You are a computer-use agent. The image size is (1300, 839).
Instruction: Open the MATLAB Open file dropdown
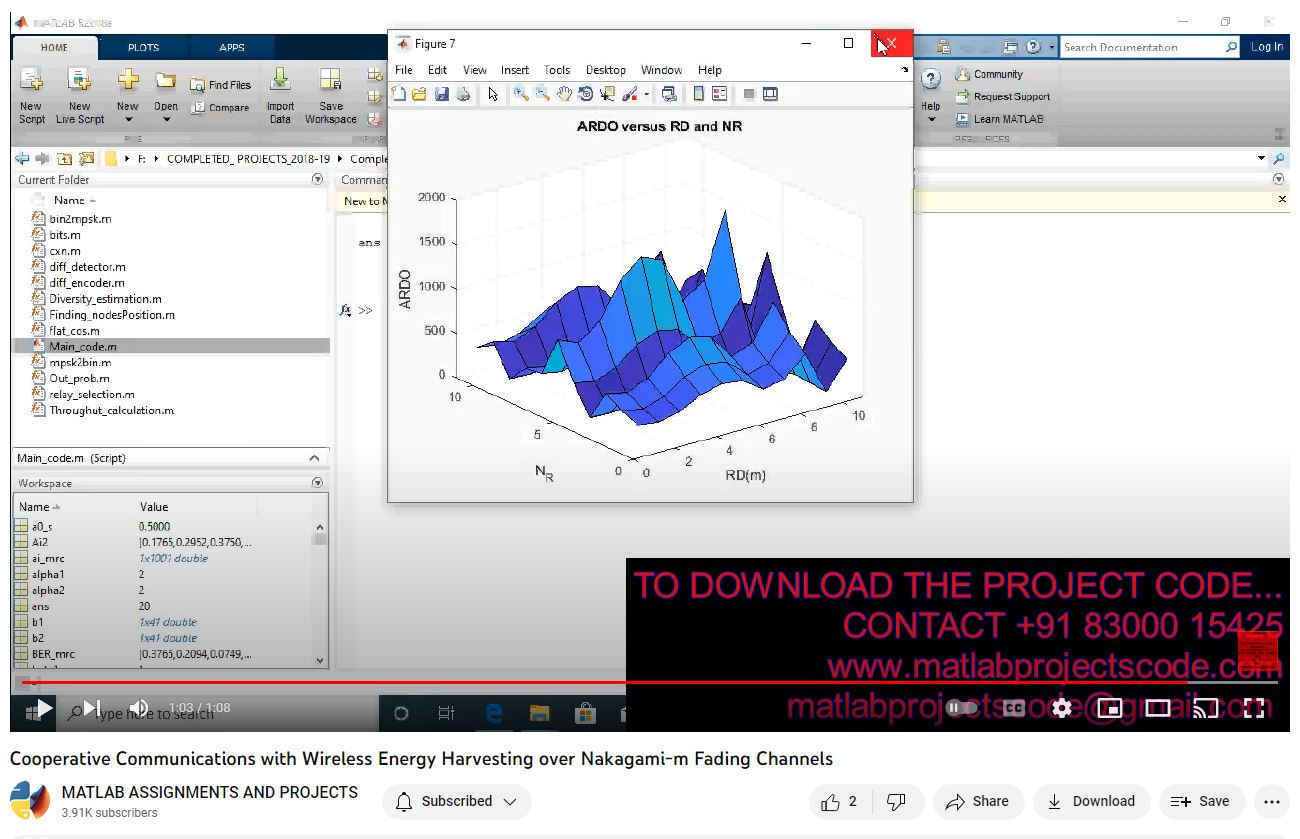point(166,96)
